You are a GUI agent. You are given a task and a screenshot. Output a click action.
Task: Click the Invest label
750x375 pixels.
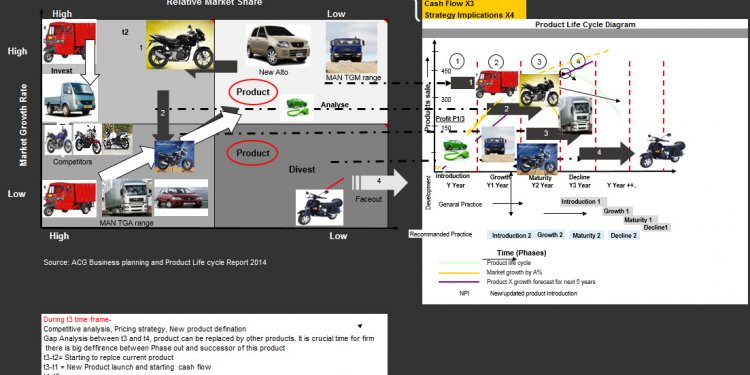pyautogui.click(x=62, y=71)
